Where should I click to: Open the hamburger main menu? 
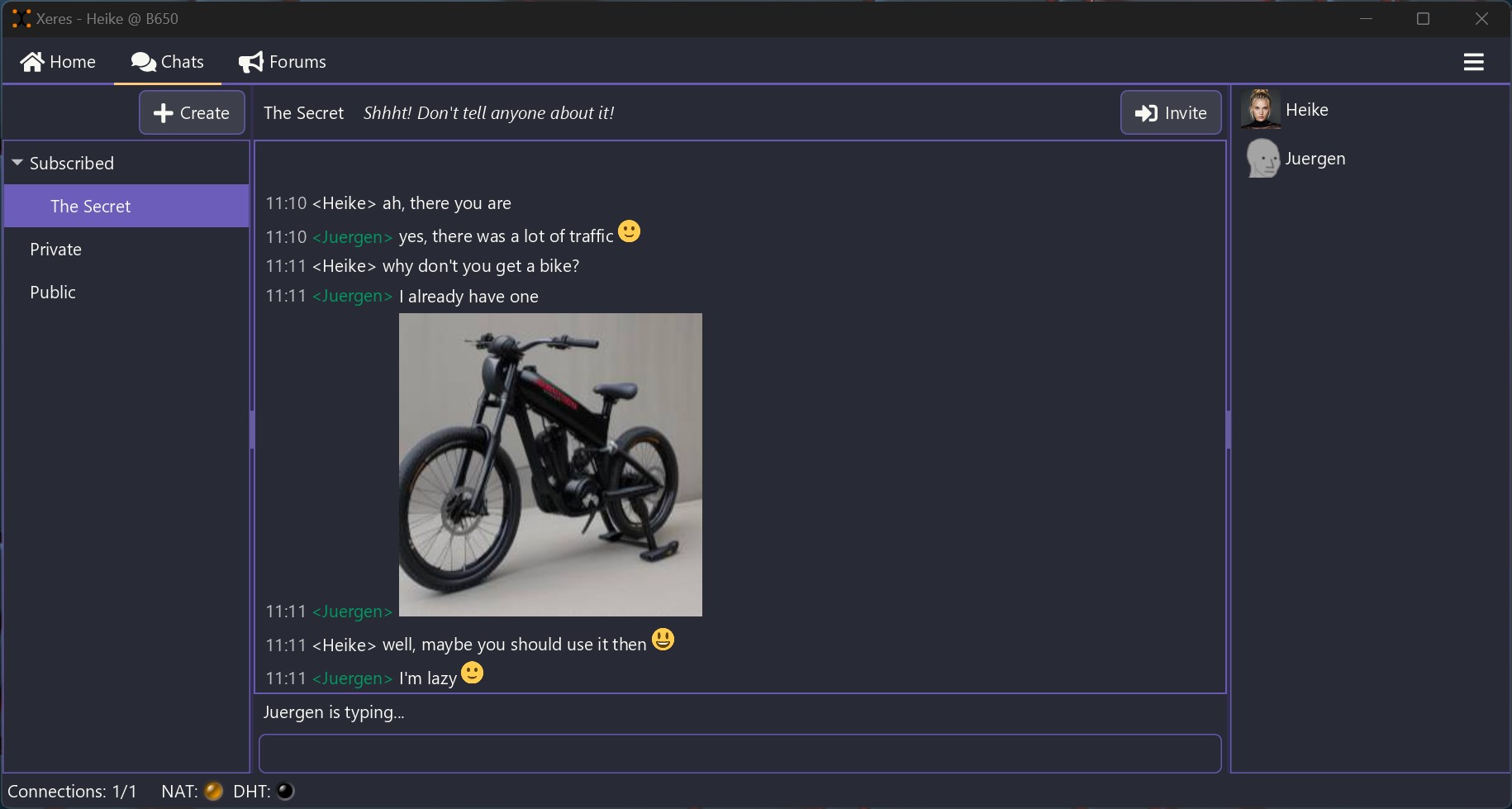point(1473,62)
